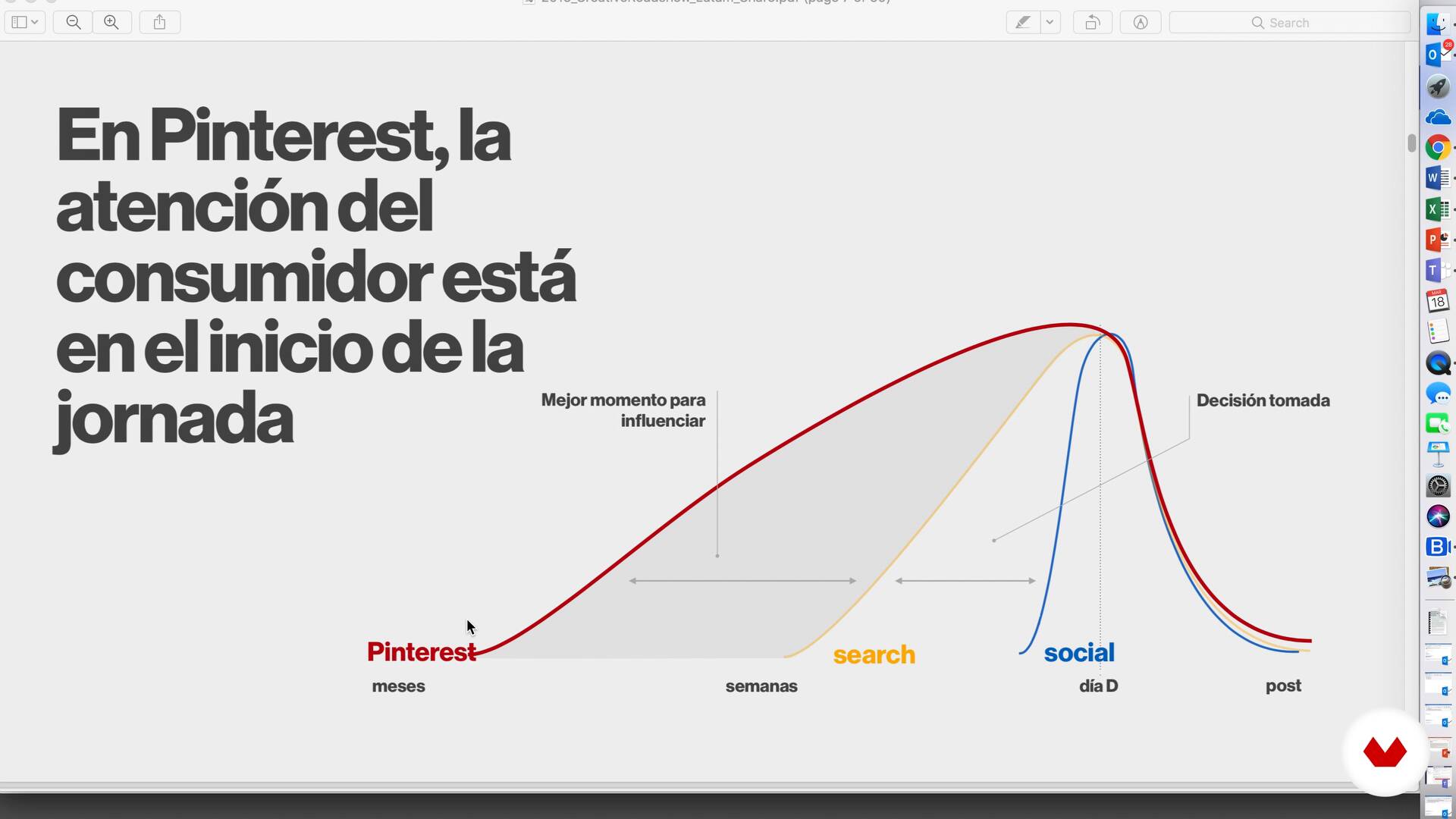Click the post axis label

click(1283, 686)
